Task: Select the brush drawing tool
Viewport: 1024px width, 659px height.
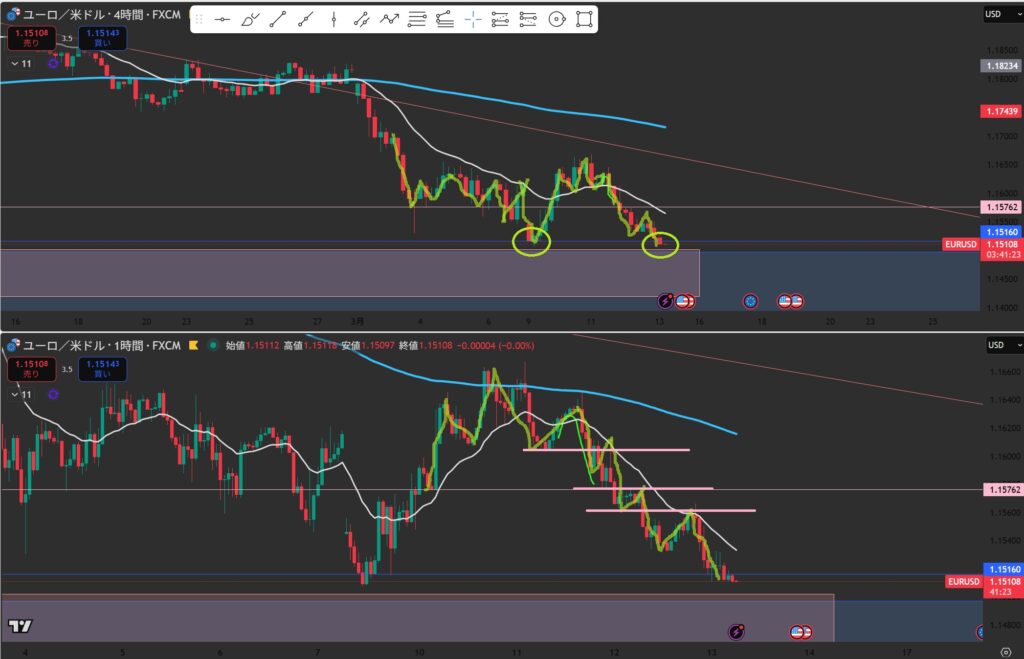Action: [251, 19]
